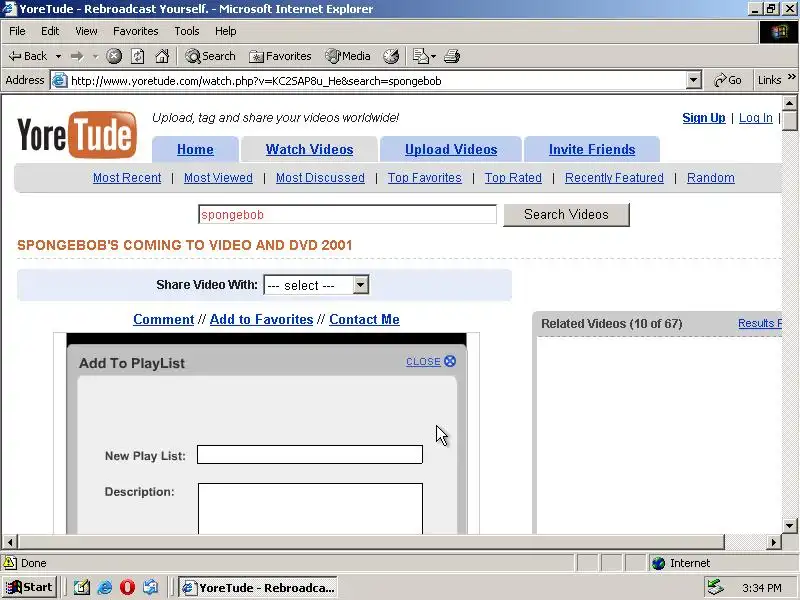Click the Forward arrow toolbar icon

click(x=77, y=56)
